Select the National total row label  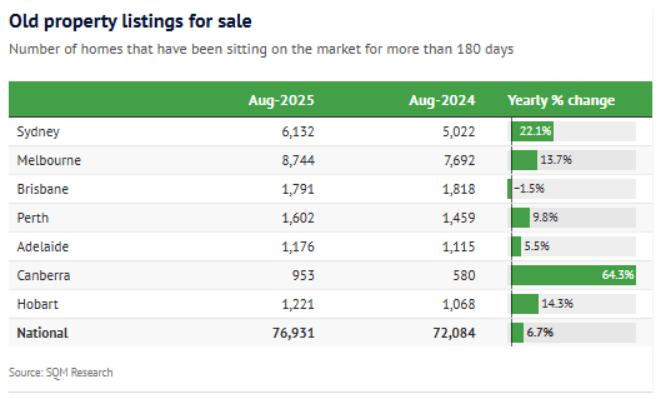pyautogui.click(x=42, y=333)
